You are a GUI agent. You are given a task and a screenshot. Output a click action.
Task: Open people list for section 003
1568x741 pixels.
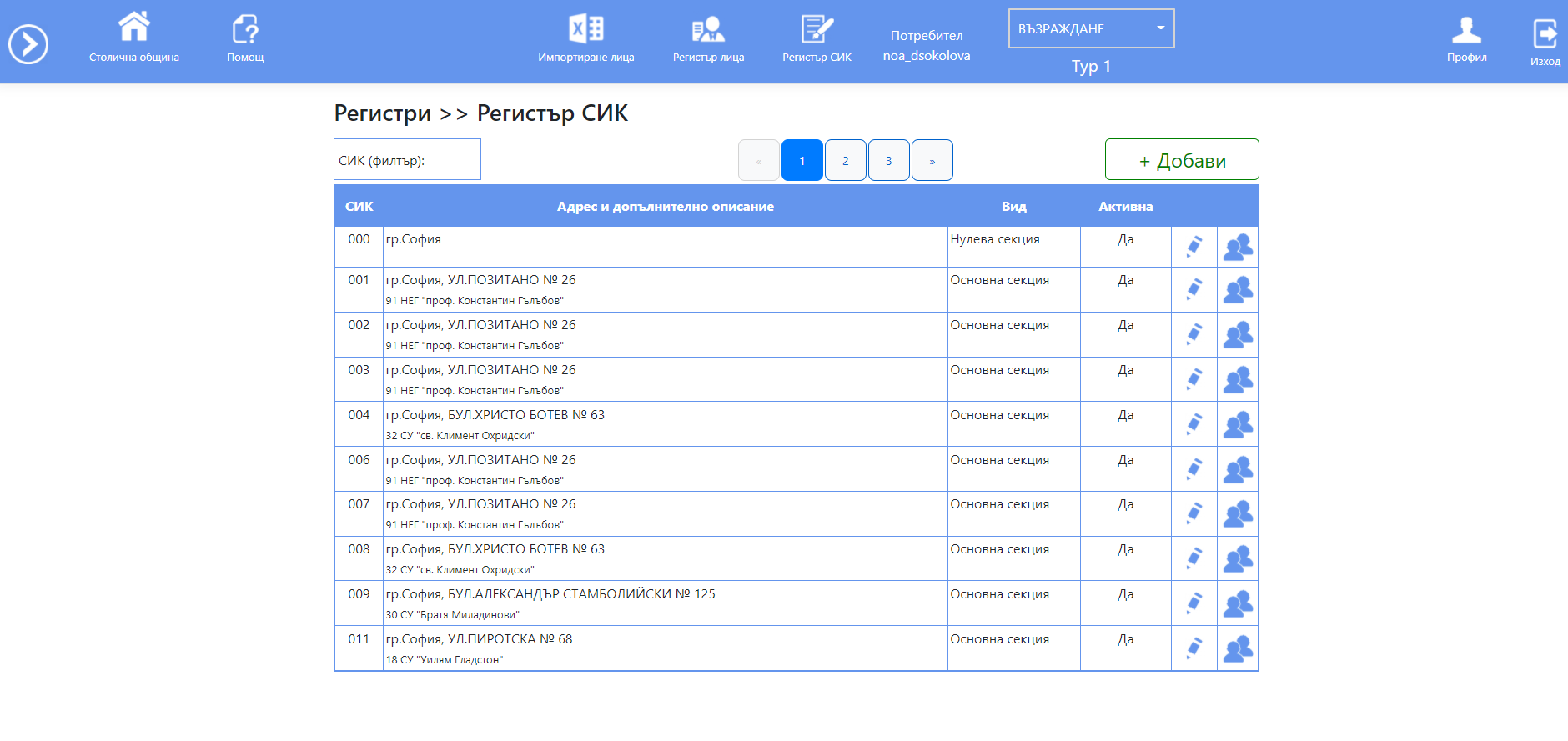click(x=1238, y=379)
